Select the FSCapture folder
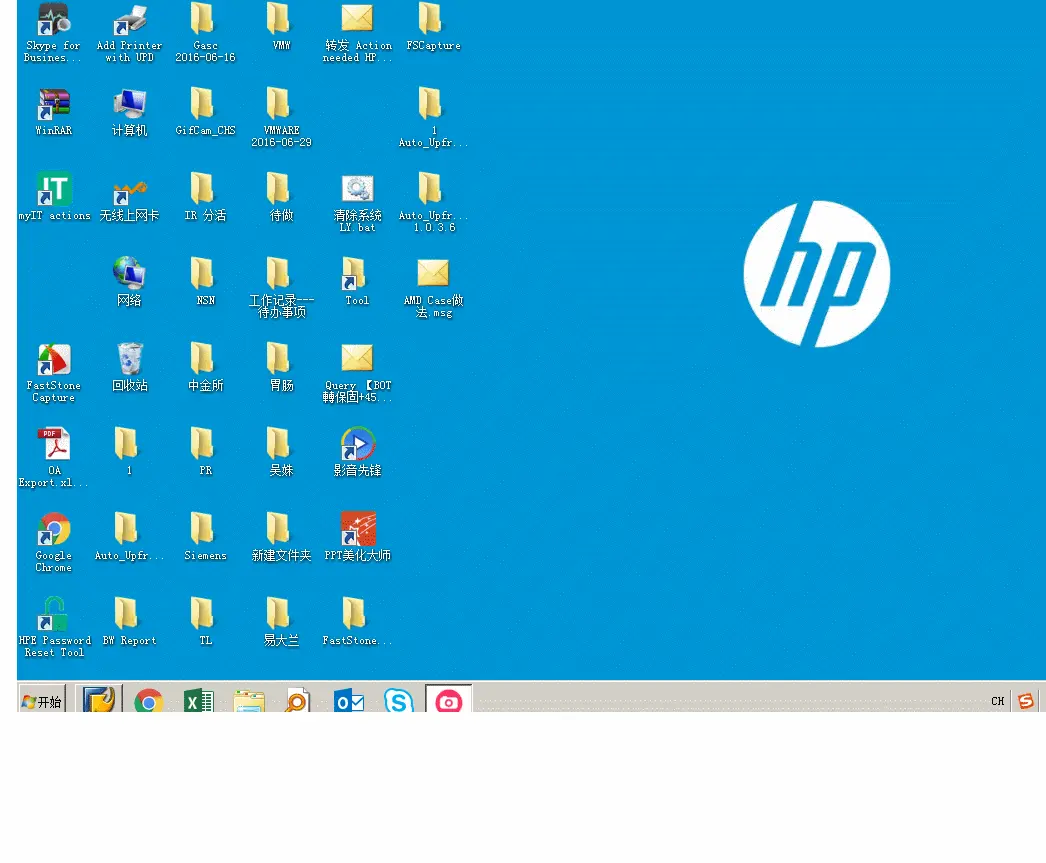Viewport: 1046px width, 863px height. tap(433, 27)
